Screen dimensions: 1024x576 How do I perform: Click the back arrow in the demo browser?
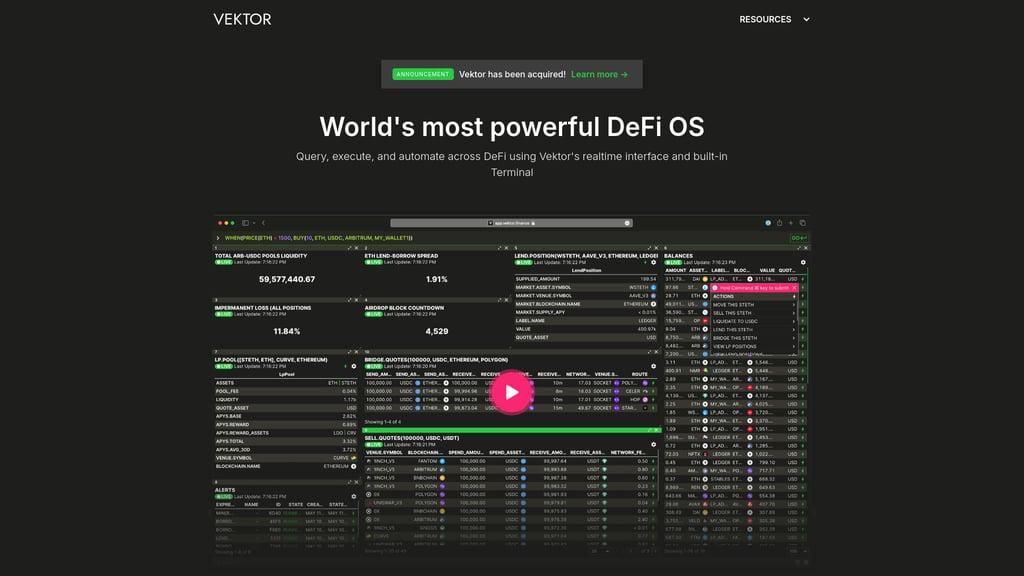(x=263, y=223)
